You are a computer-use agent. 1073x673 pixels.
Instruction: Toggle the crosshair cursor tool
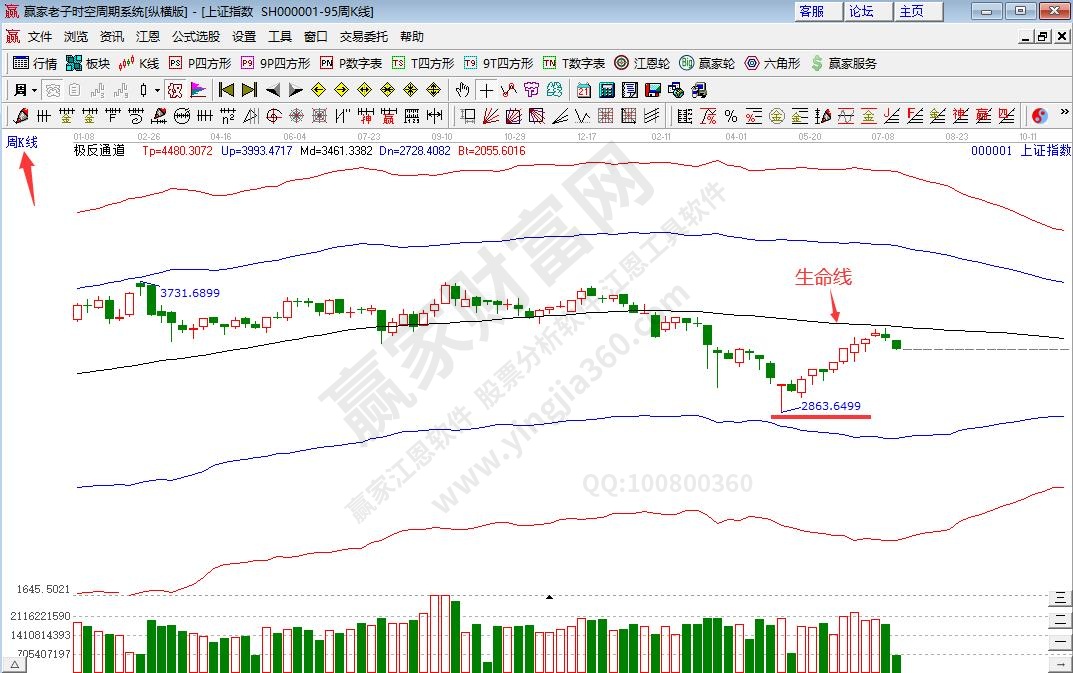click(x=486, y=89)
